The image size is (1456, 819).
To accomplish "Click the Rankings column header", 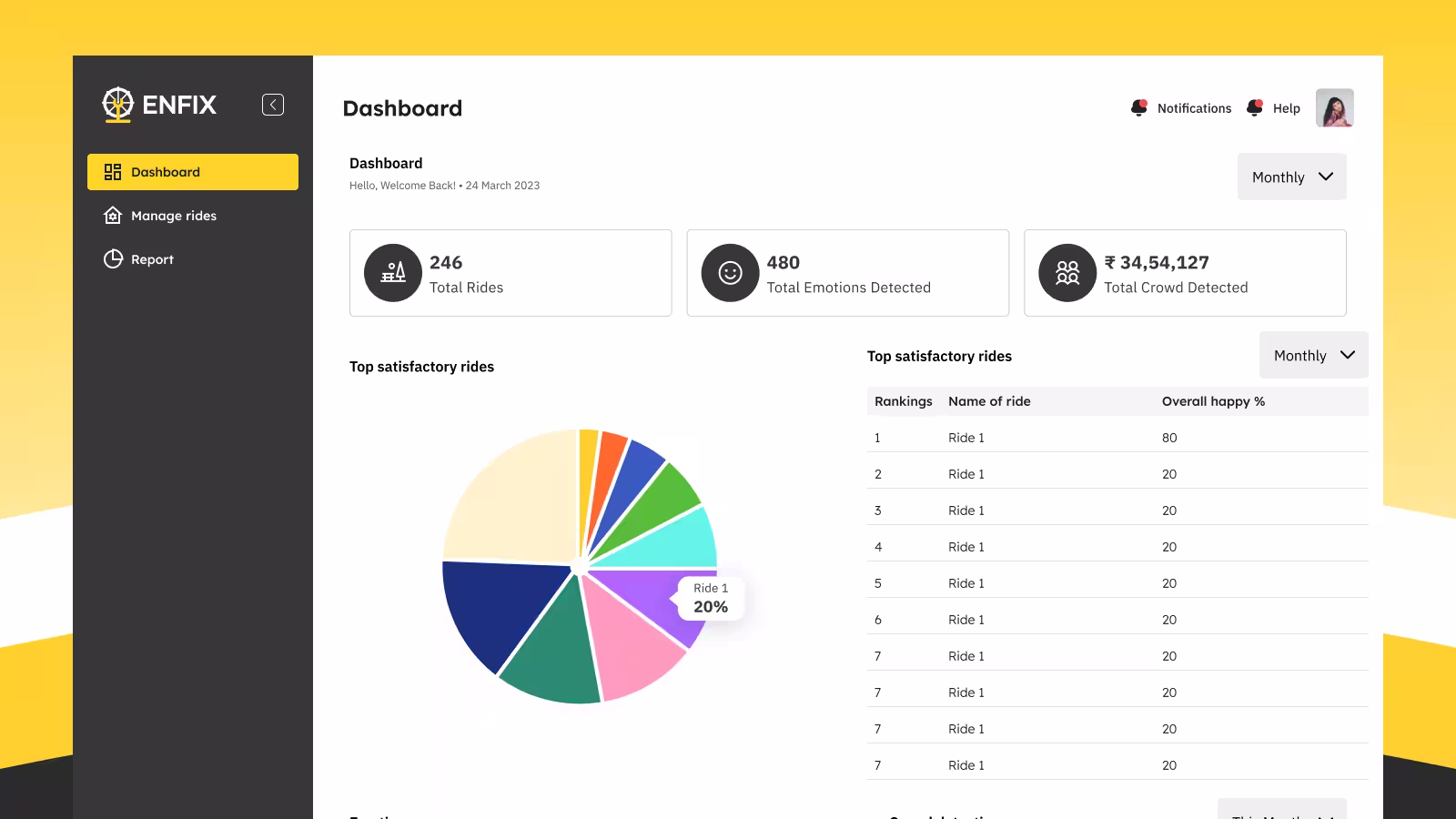I will (x=903, y=401).
